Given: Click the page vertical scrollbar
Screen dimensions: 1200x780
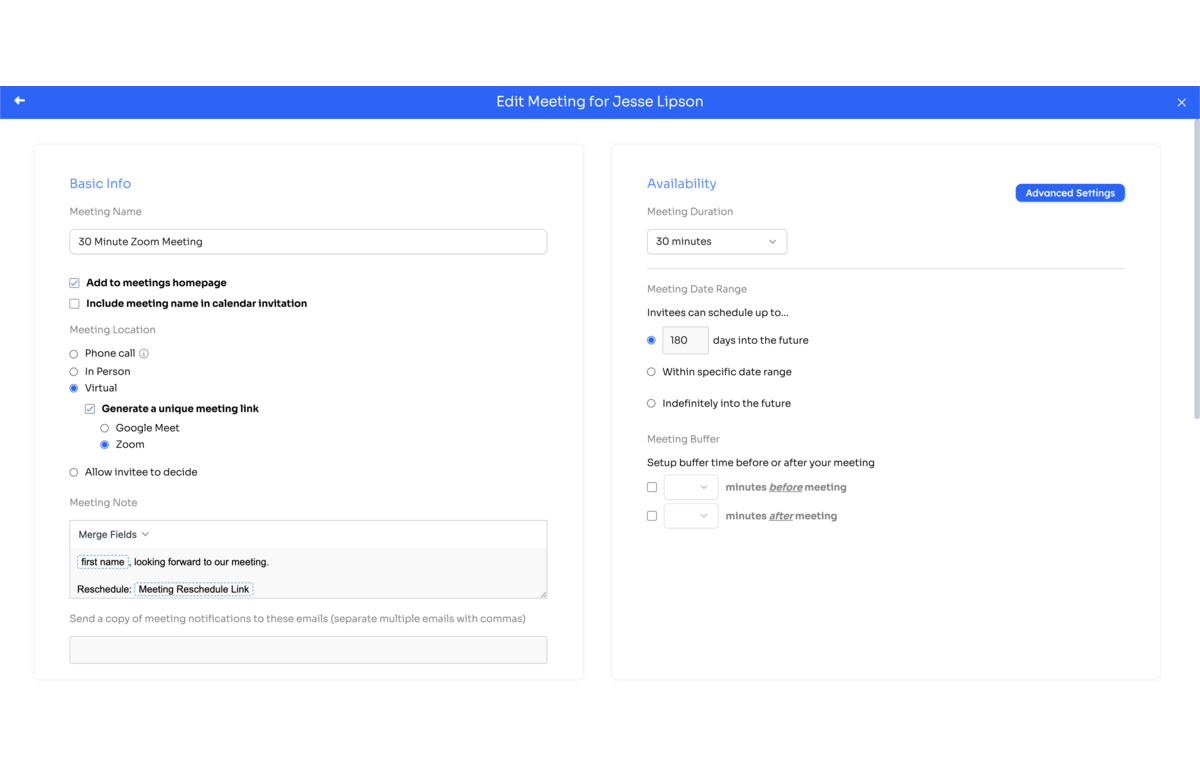Looking at the screenshot, I should tap(1196, 270).
